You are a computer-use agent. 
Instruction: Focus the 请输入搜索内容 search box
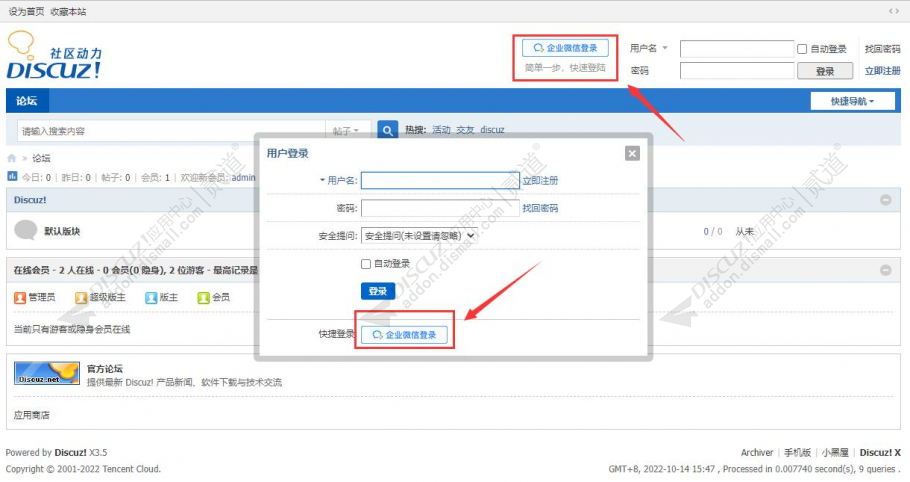pyautogui.click(x=171, y=131)
